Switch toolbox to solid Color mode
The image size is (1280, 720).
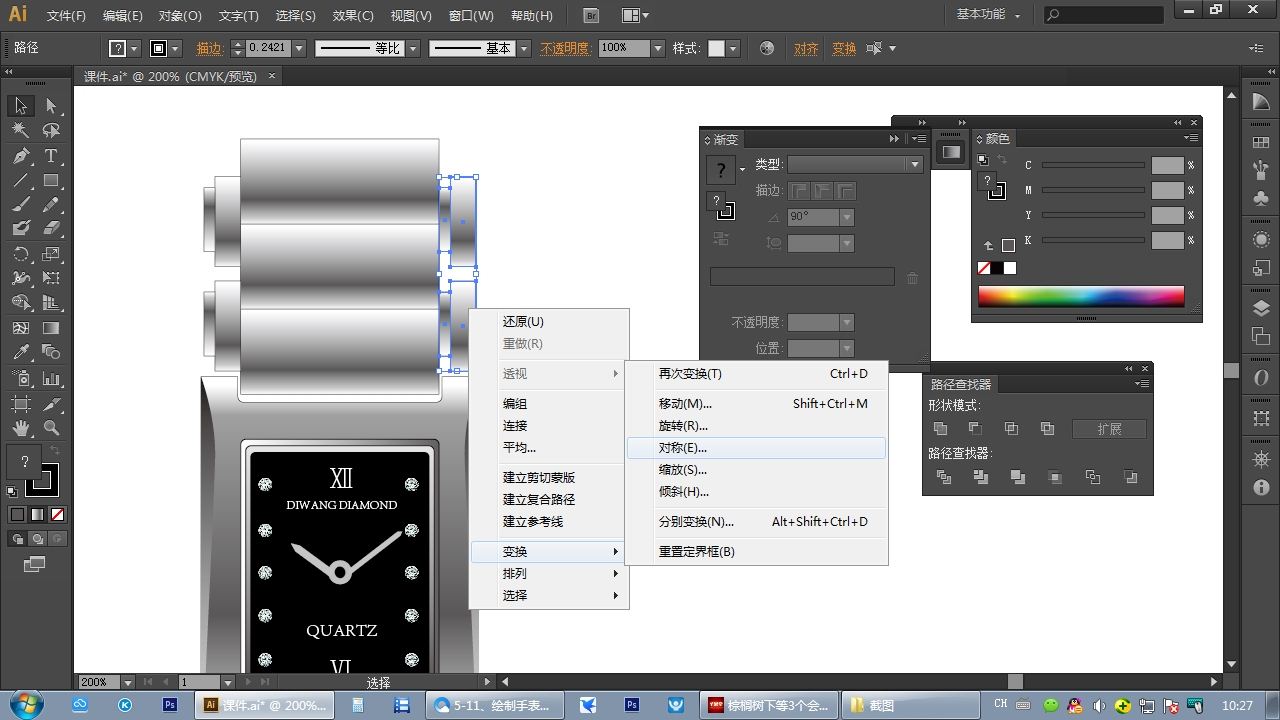coord(17,515)
